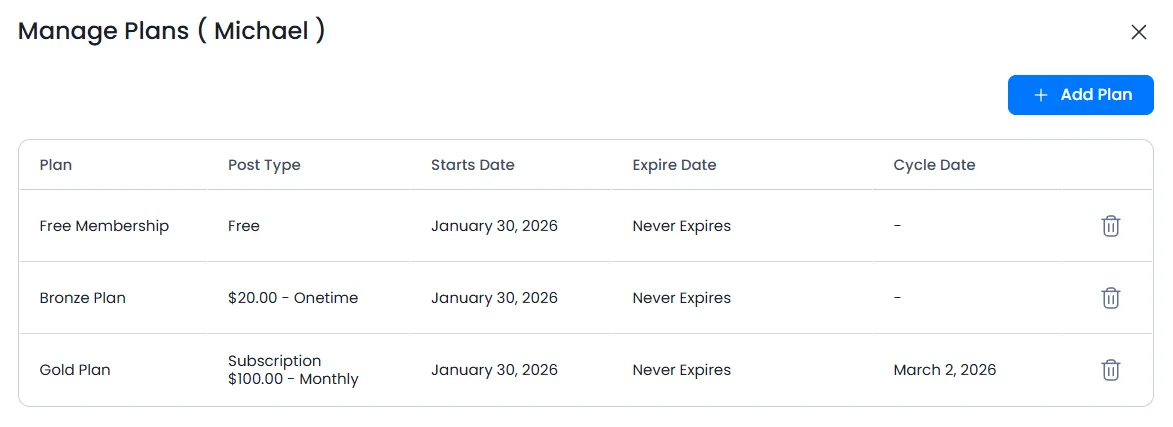Remove the Gold Plan via trash icon

[1110, 370]
